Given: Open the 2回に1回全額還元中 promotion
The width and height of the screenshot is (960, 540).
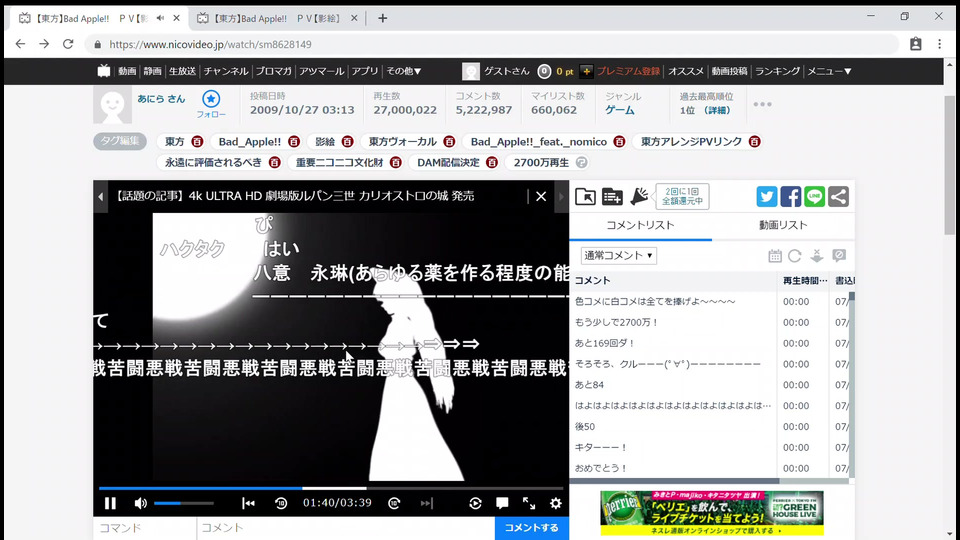Looking at the screenshot, I should [682, 197].
